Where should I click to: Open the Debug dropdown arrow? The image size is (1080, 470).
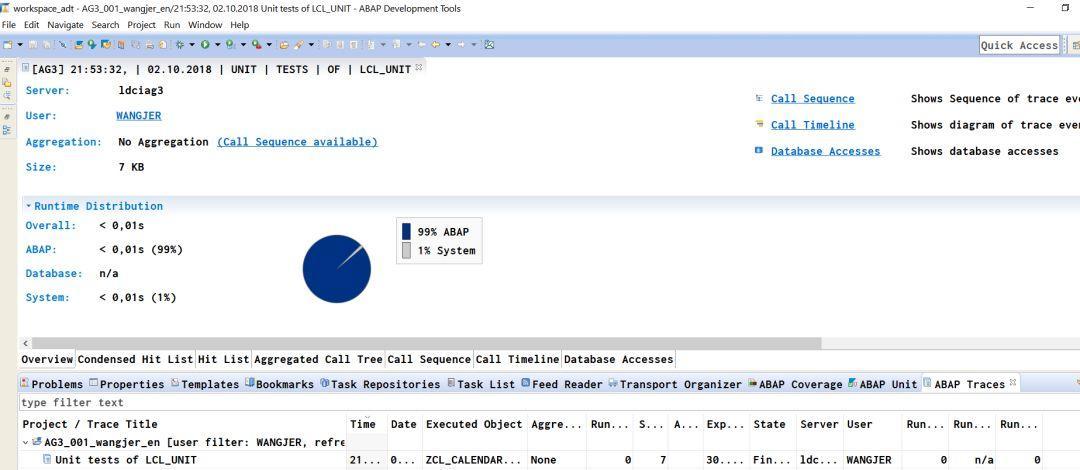(191, 45)
